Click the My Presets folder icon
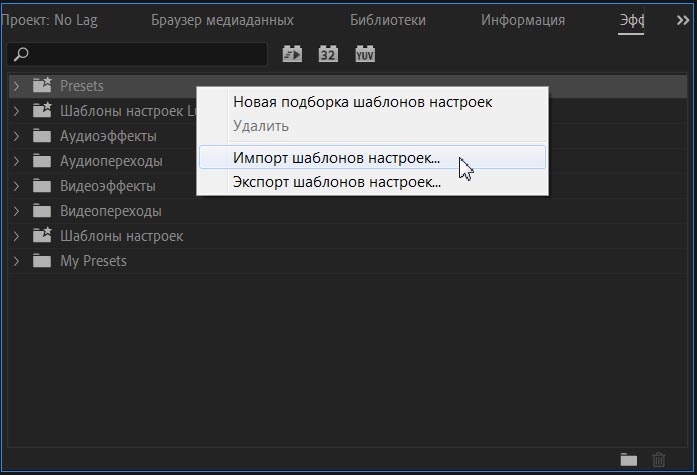This screenshot has height=475, width=697. (42, 260)
